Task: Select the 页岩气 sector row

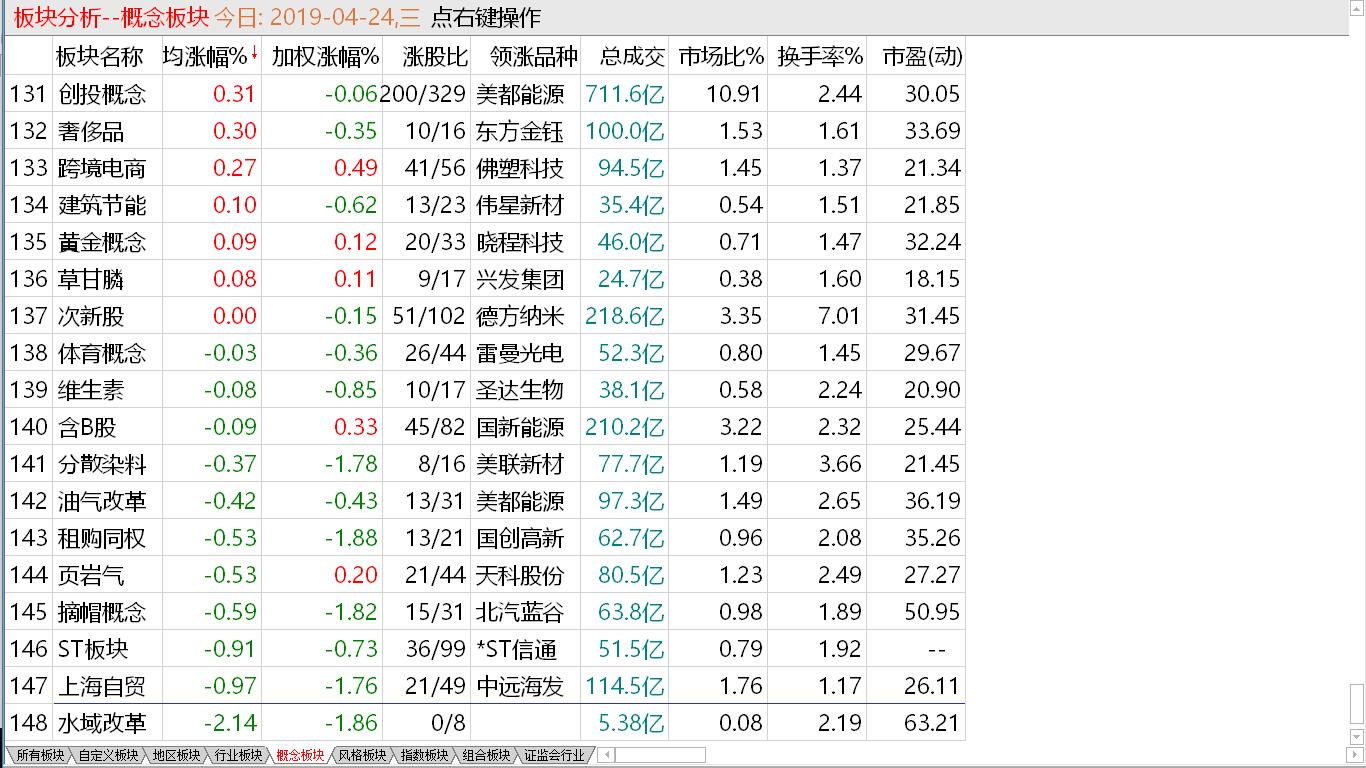Action: coord(486,575)
